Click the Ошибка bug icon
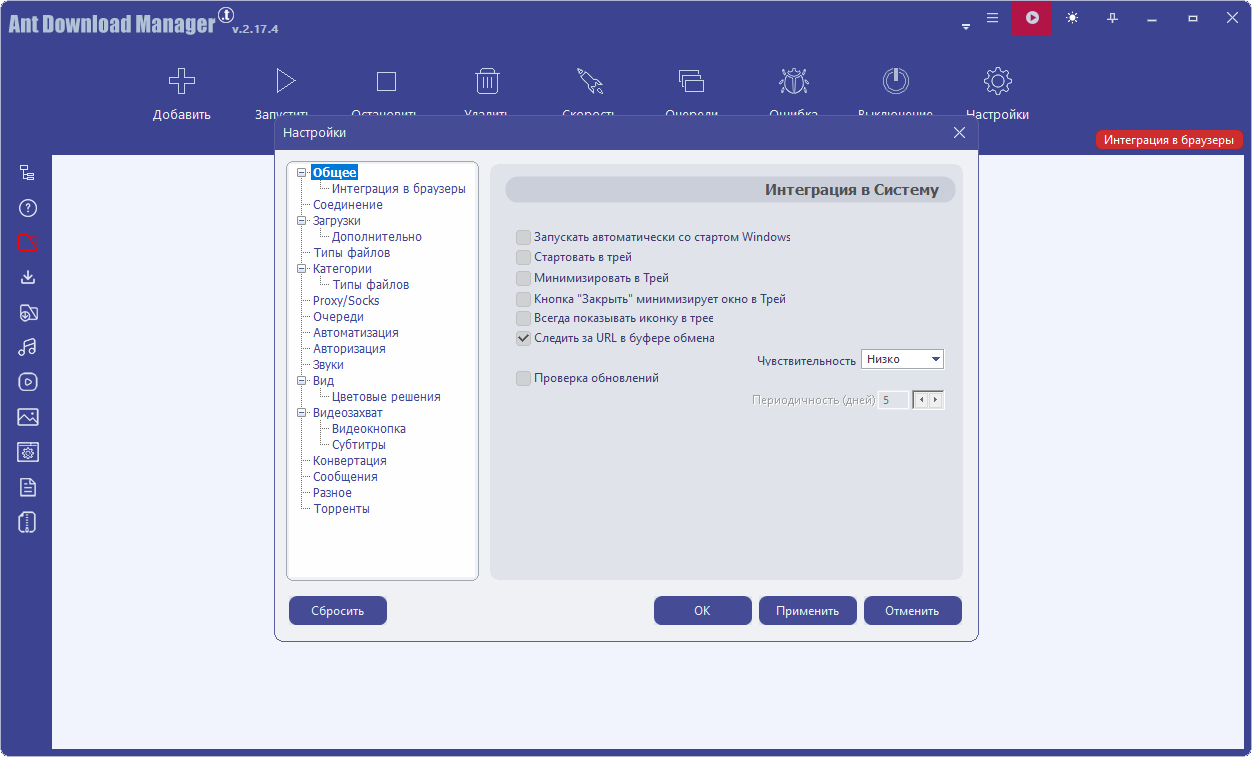 (x=794, y=81)
